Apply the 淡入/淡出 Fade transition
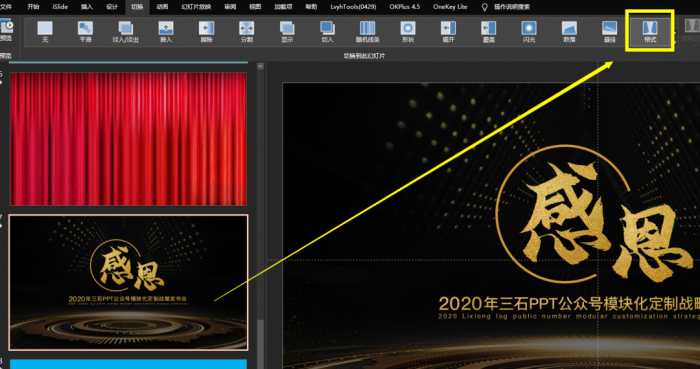 (x=125, y=32)
